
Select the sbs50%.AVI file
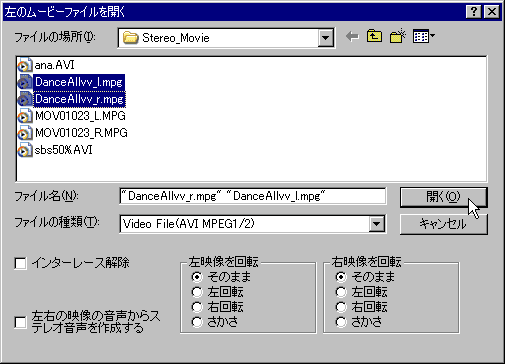click(55, 150)
